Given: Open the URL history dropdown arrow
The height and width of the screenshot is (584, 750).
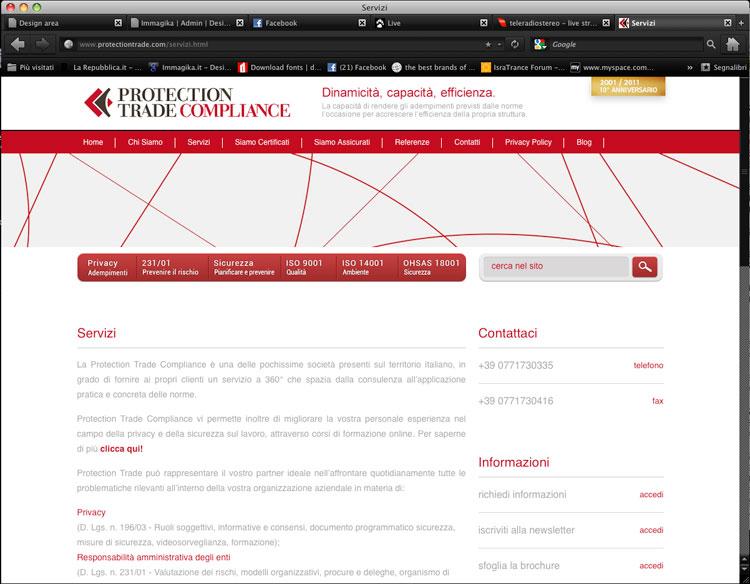Looking at the screenshot, I should (x=499, y=44).
